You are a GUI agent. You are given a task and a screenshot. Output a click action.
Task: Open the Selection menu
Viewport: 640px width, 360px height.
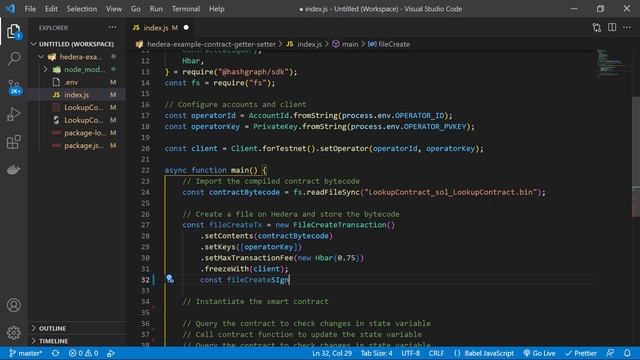[82, 9]
